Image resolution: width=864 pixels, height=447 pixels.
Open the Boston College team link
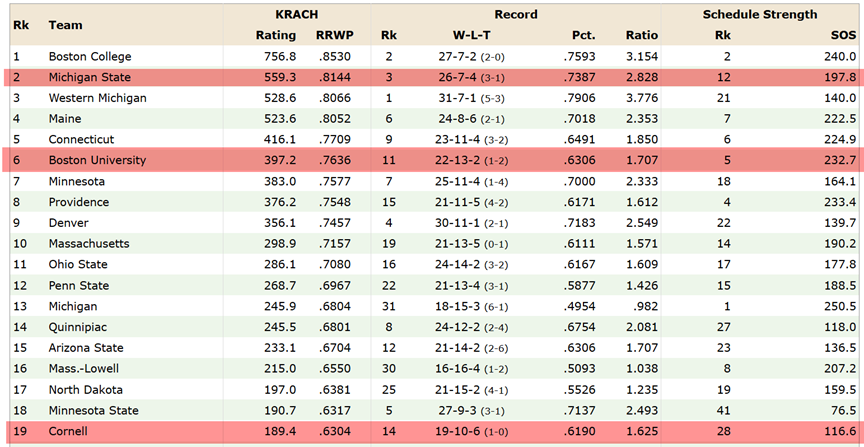tap(90, 56)
